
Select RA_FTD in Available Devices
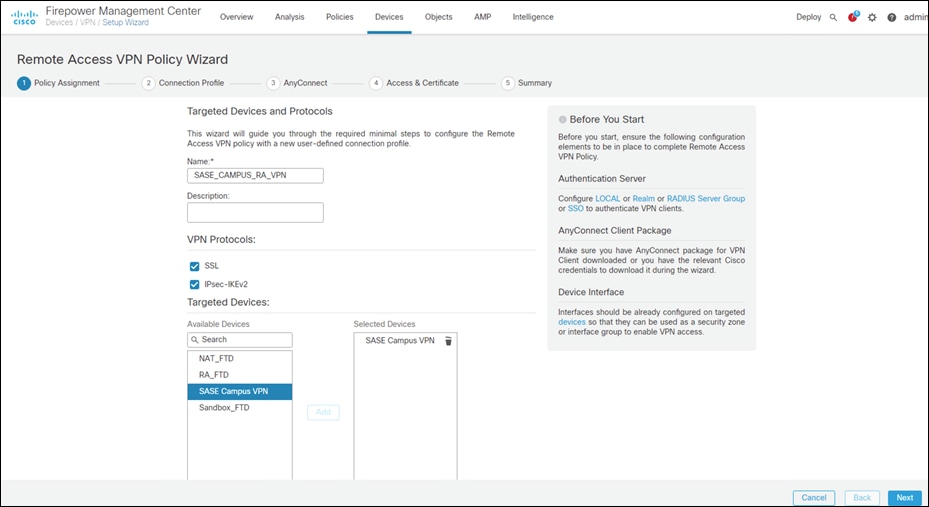[x=240, y=375]
